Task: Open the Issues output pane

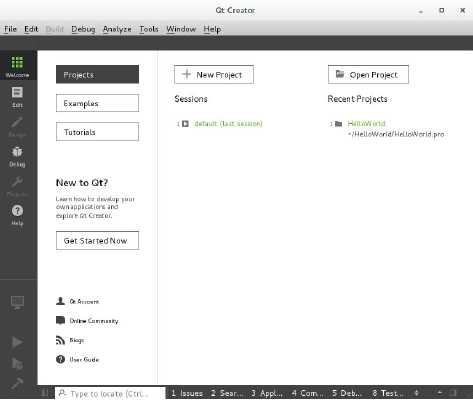Action: click(x=187, y=393)
